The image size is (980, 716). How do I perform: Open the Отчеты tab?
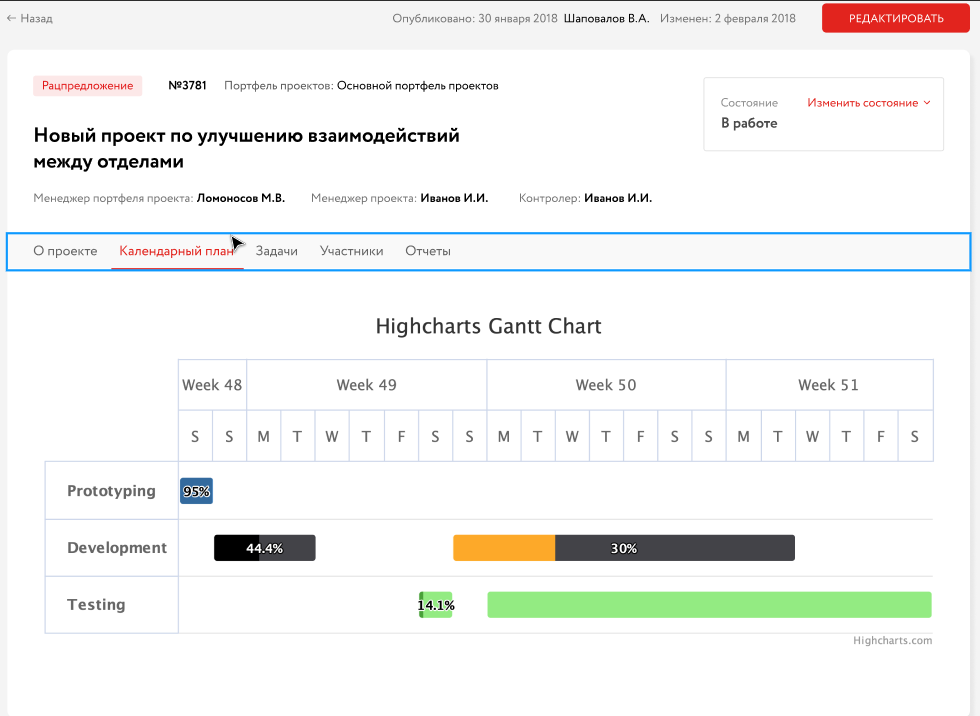pos(428,251)
